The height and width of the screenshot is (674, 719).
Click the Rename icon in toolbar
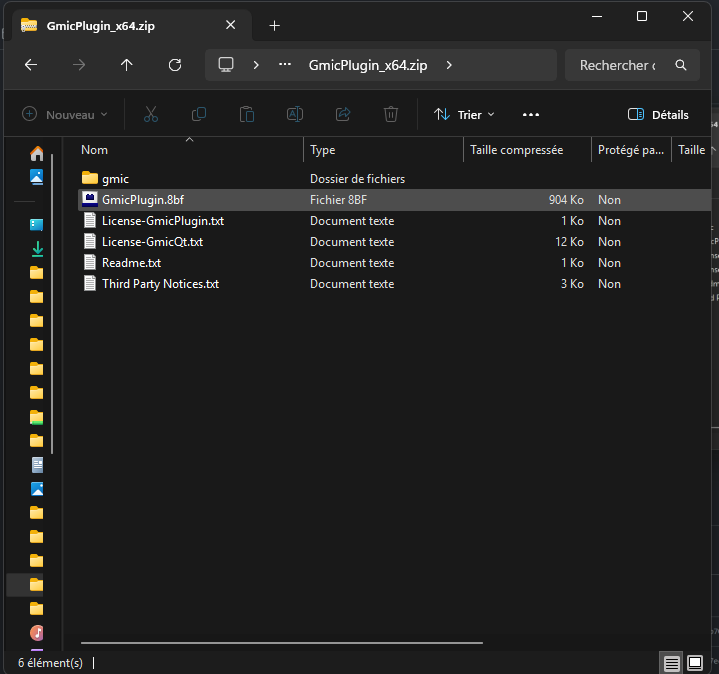295,115
